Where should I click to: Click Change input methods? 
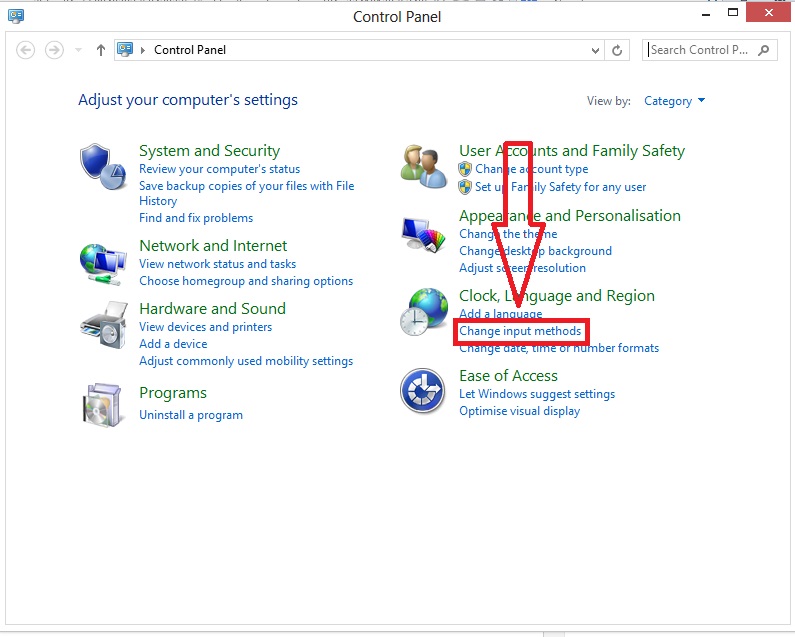click(x=520, y=331)
